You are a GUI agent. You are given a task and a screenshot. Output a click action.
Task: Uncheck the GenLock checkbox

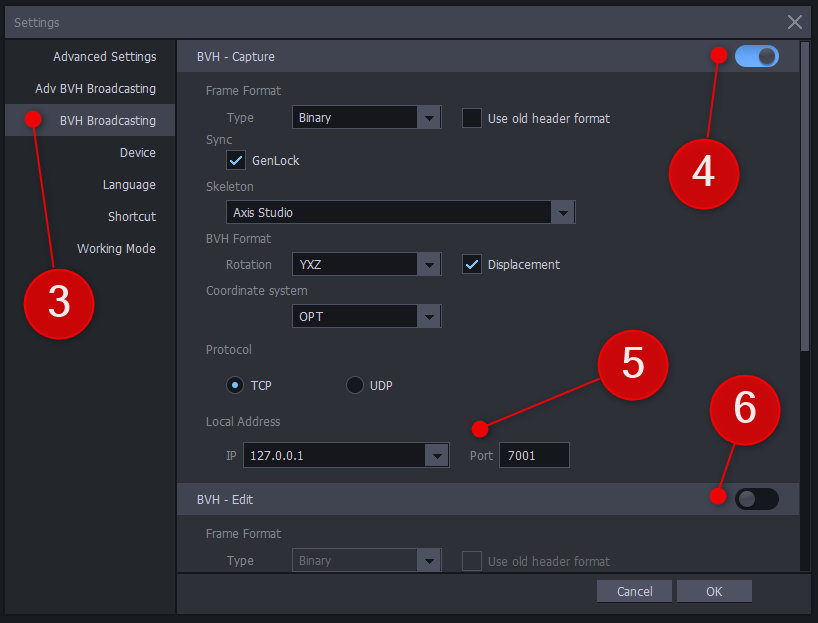click(x=236, y=160)
